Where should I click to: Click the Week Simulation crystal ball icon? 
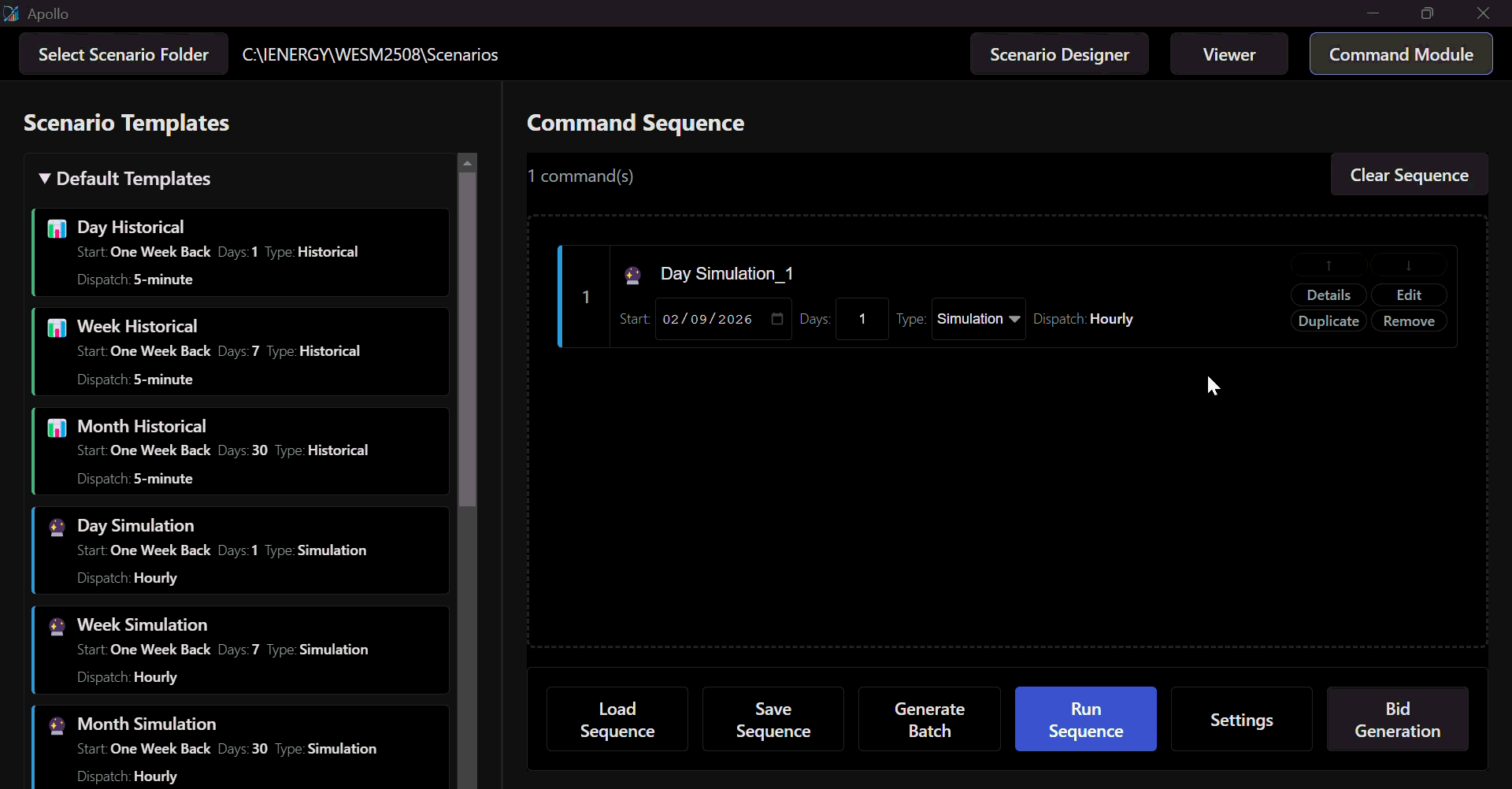(57, 627)
